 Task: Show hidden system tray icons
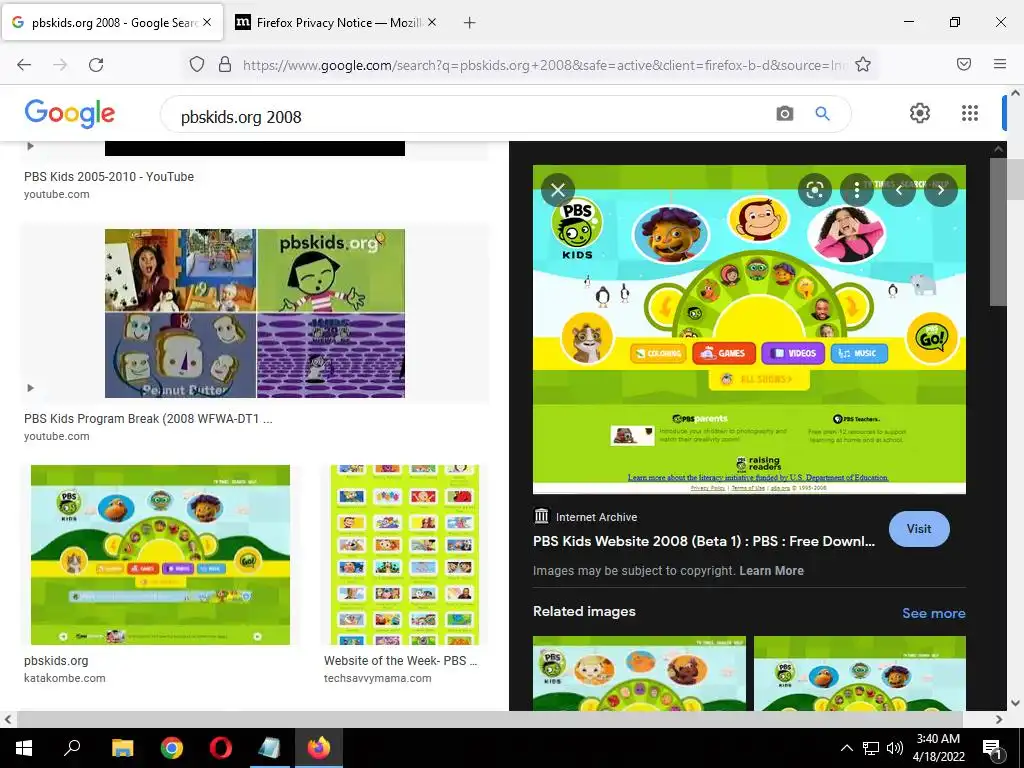point(846,748)
